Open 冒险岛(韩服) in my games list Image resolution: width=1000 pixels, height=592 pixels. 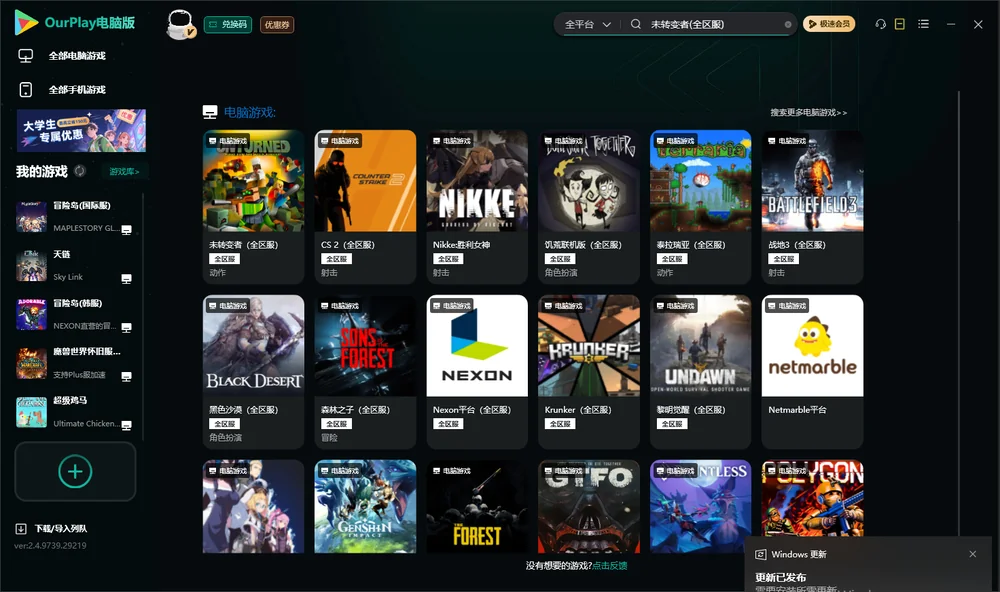75,314
